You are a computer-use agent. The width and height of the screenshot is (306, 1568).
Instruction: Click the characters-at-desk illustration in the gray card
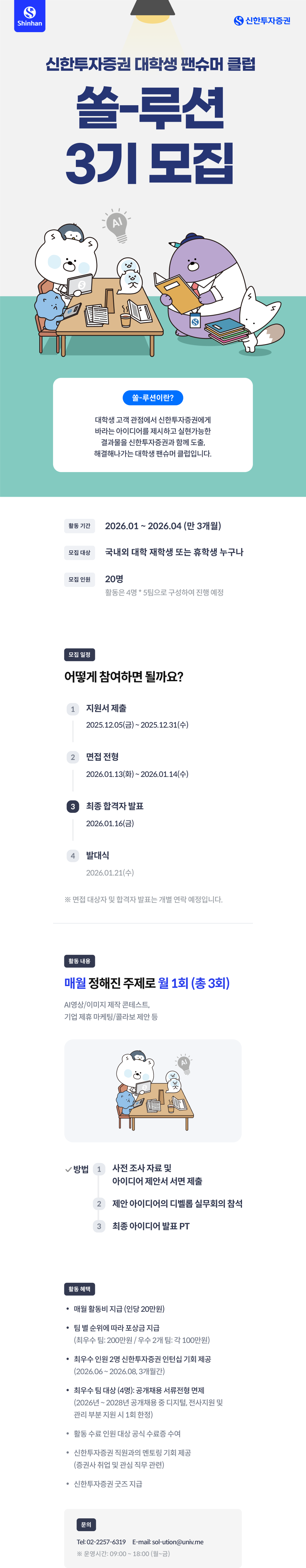point(153,1089)
